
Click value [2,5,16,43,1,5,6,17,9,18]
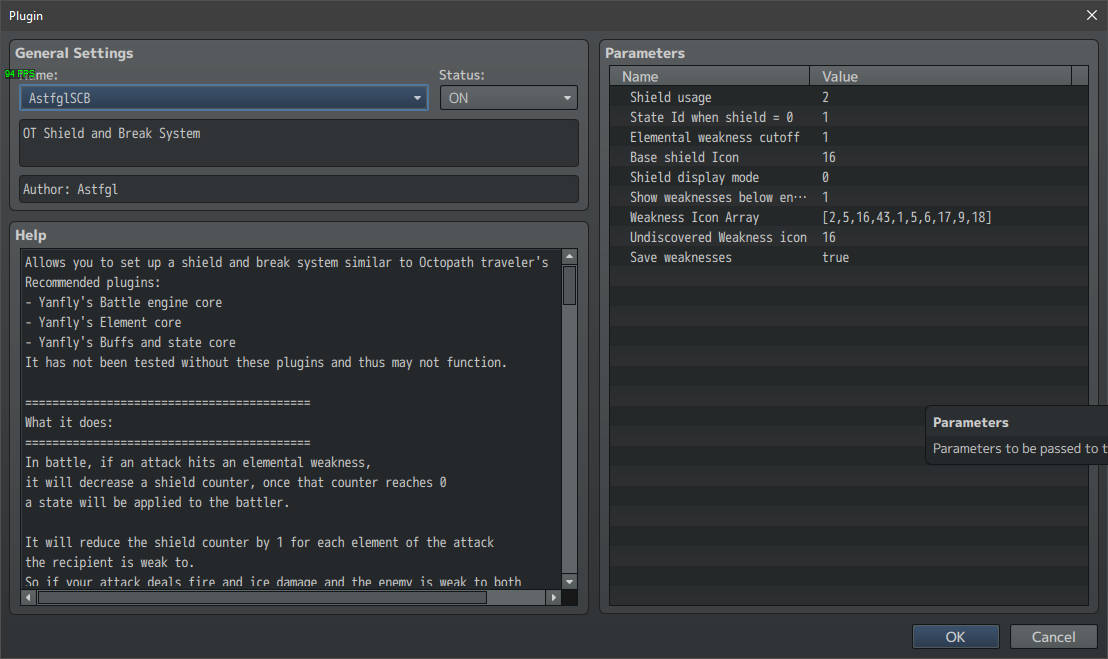(x=907, y=218)
